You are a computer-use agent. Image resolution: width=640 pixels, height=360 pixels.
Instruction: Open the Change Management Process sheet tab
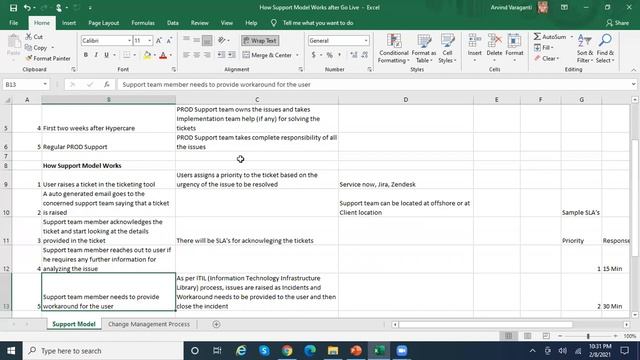coord(149,324)
